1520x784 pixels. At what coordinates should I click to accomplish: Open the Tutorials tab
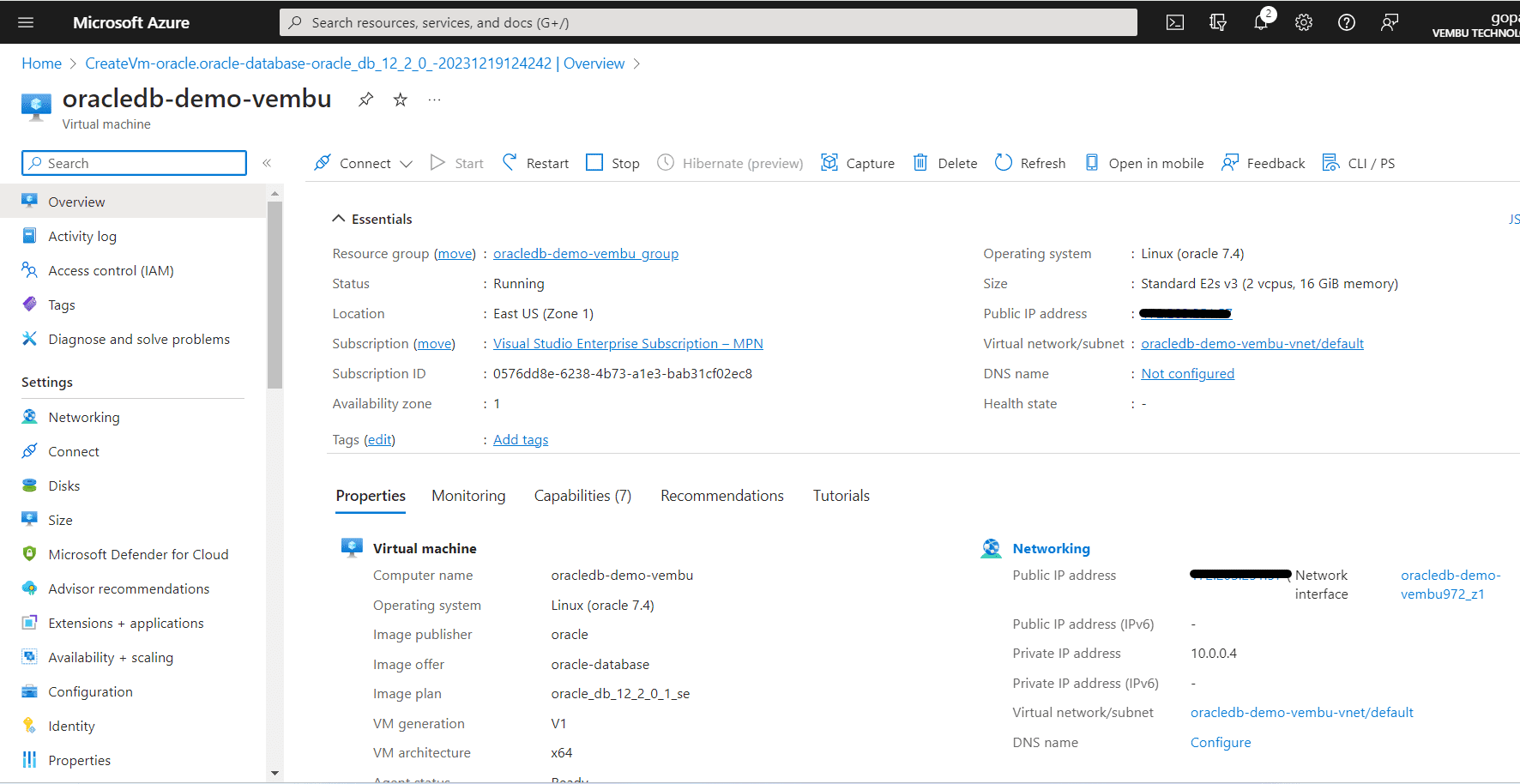click(841, 496)
